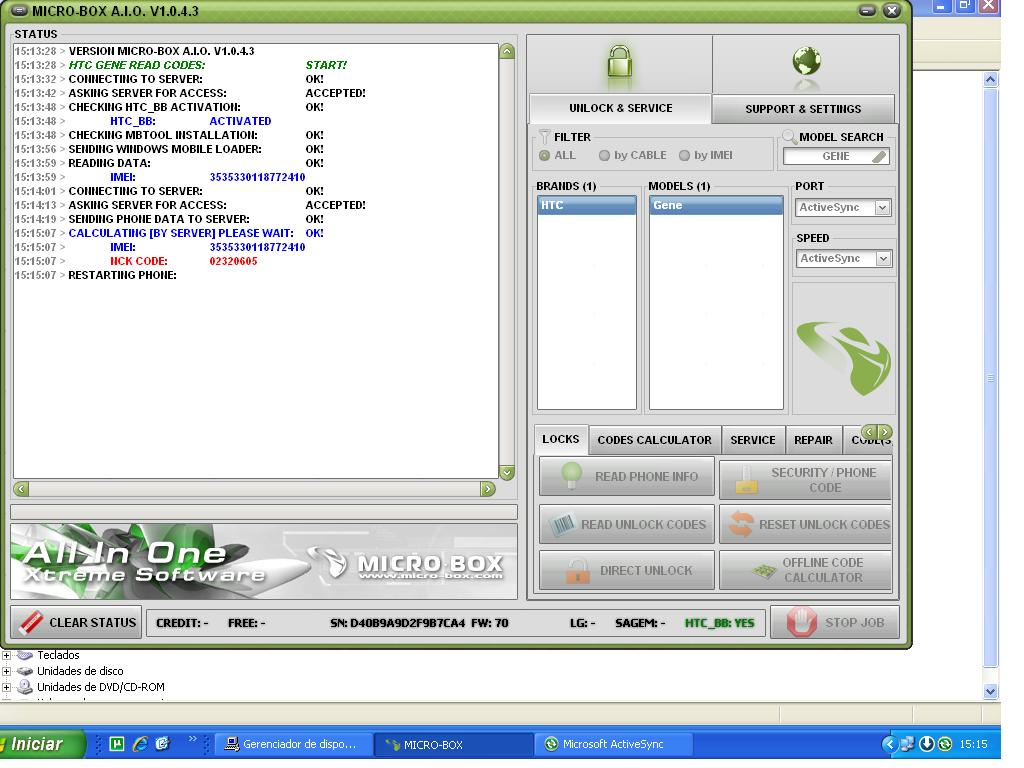Open the LOCKS tab
Viewport: 1024px width, 768px height.
(561, 440)
